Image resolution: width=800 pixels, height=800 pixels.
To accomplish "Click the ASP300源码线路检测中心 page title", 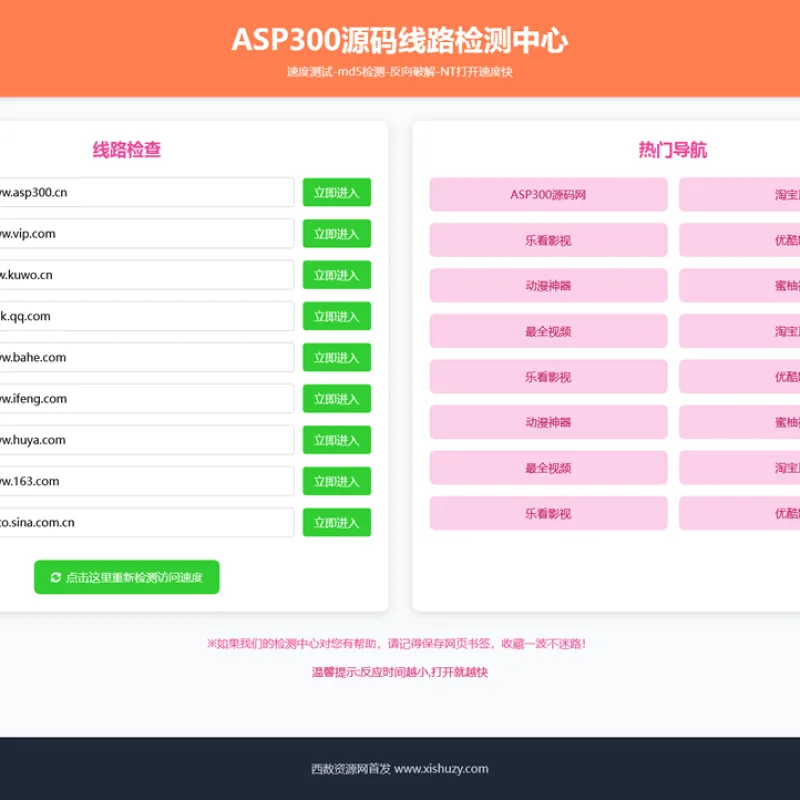I will coord(400,40).
